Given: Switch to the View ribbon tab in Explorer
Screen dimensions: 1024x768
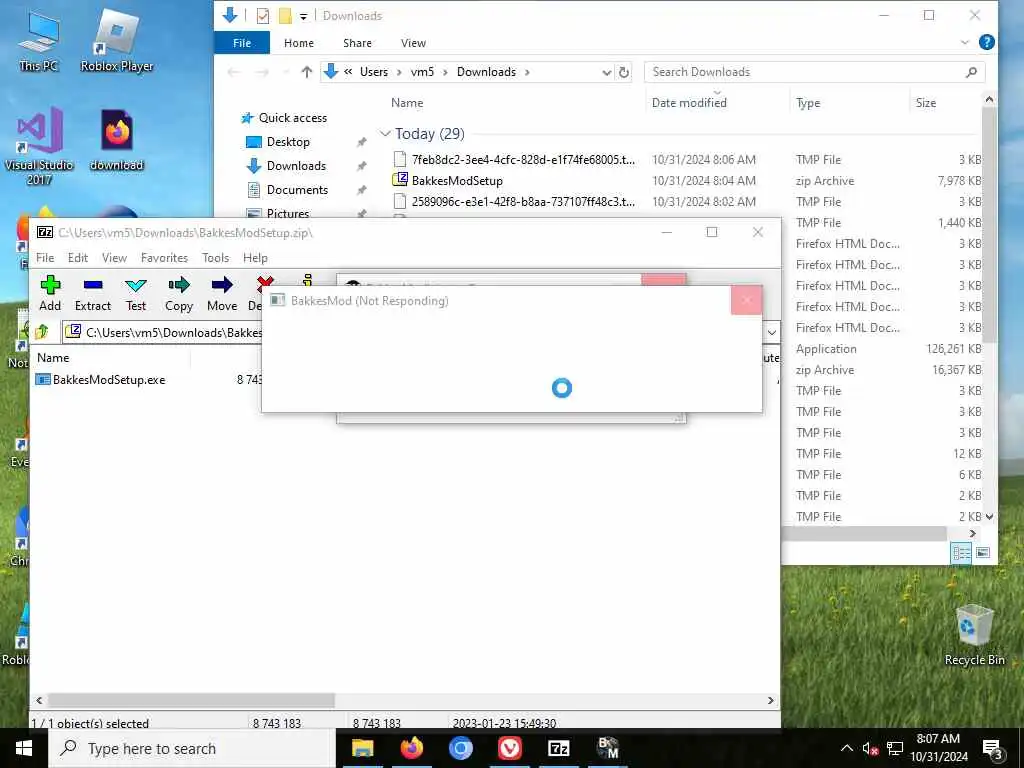Looking at the screenshot, I should click(x=413, y=43).
